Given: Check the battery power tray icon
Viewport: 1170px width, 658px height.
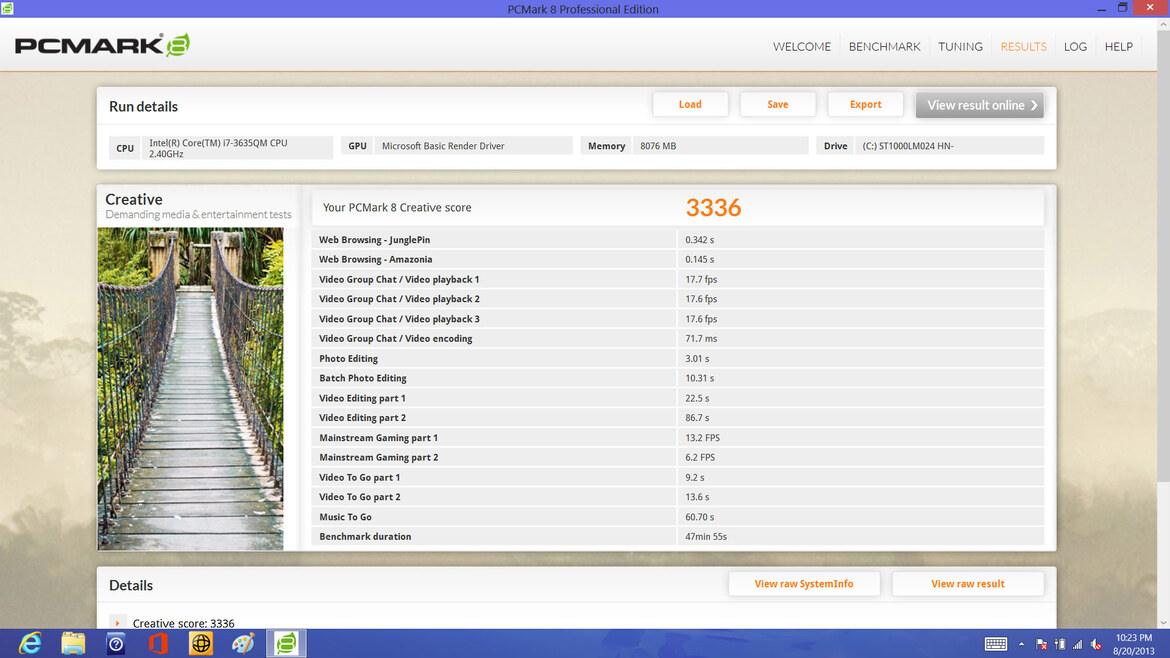Looking at the screenshot, I should coord(1060,644).
